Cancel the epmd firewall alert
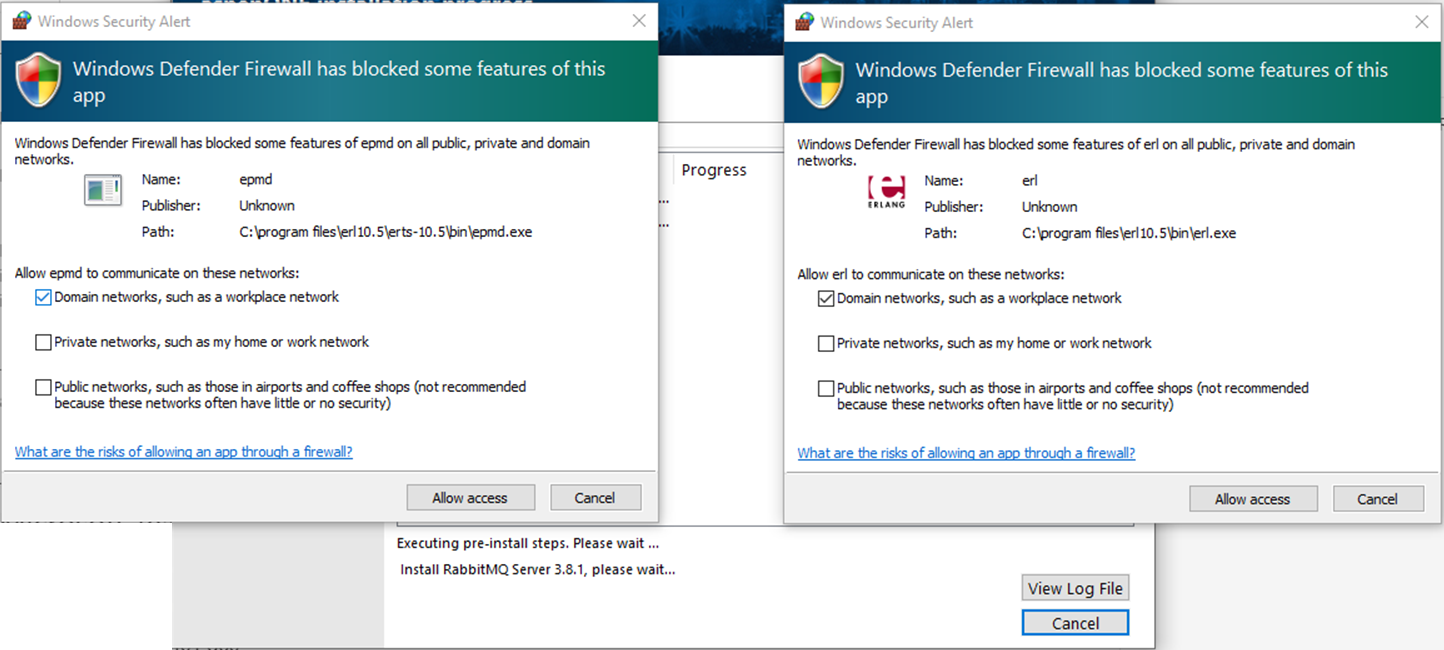The image size is (1444, 650). pos(594,498)
